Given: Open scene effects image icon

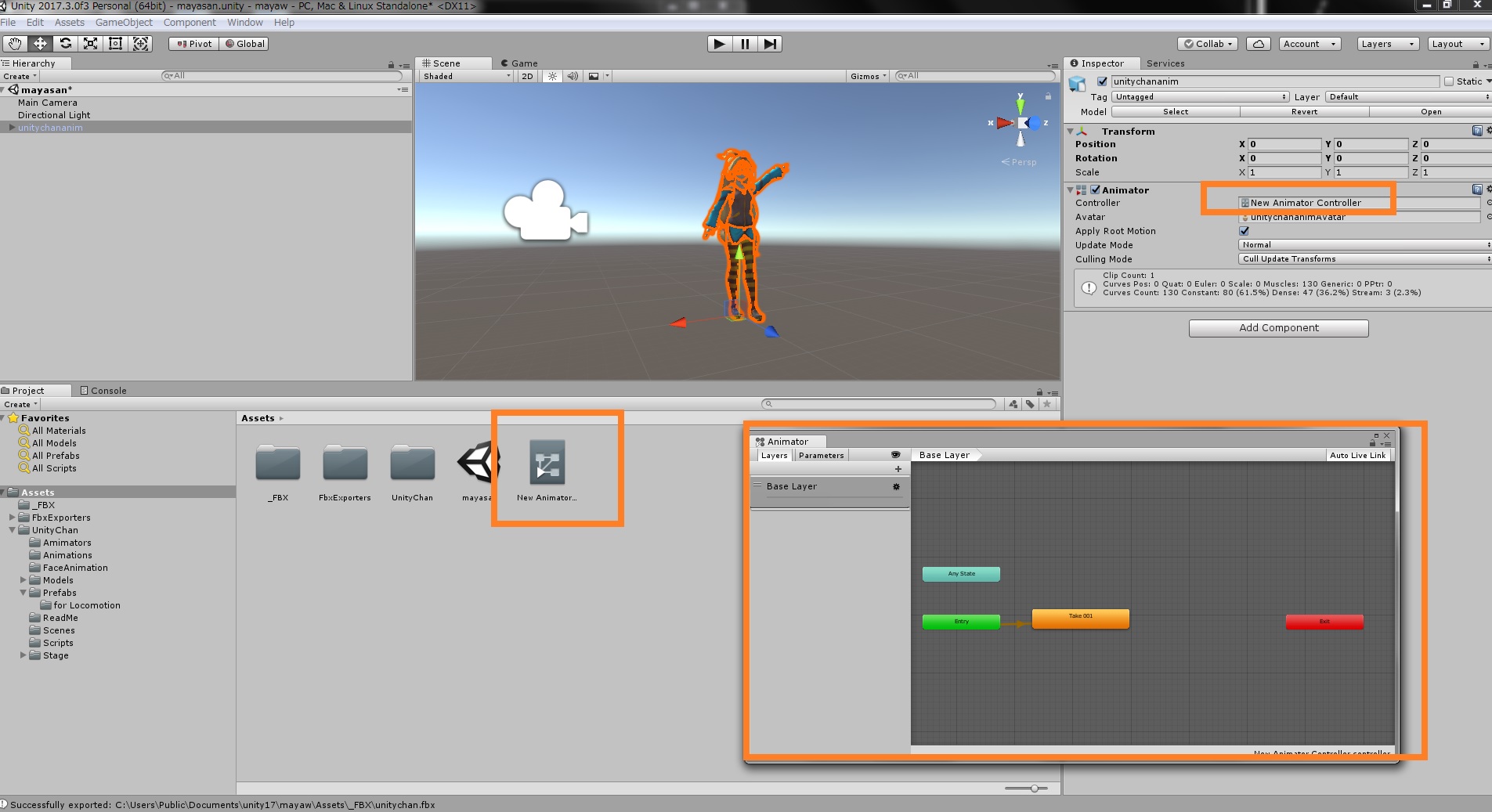Looking at the screenshot, I should point(594,76).
